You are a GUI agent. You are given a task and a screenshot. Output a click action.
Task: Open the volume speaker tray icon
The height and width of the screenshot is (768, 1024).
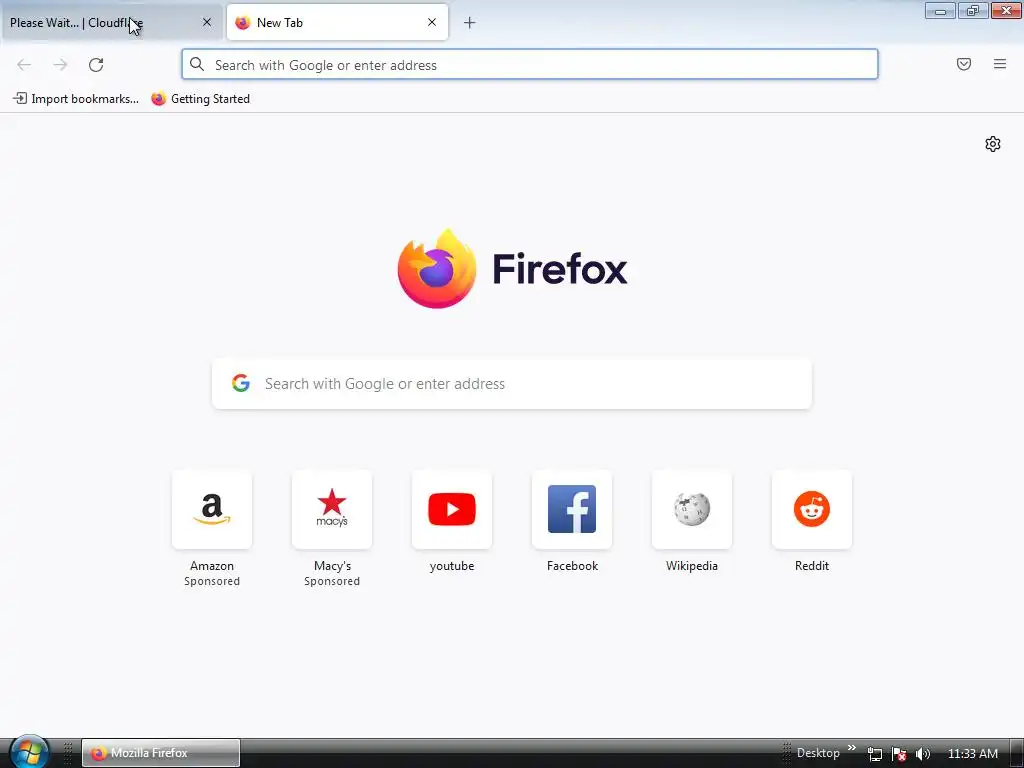tap(923, 754)
